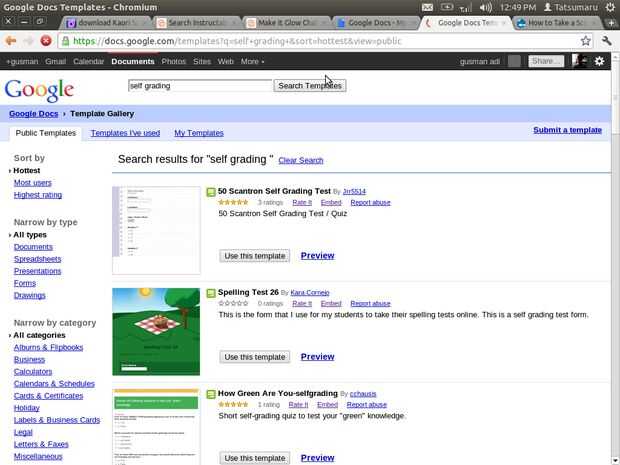This screenshot has width=620, height=465.
Task: Open the system power menu icon
Action: (611, 7)
